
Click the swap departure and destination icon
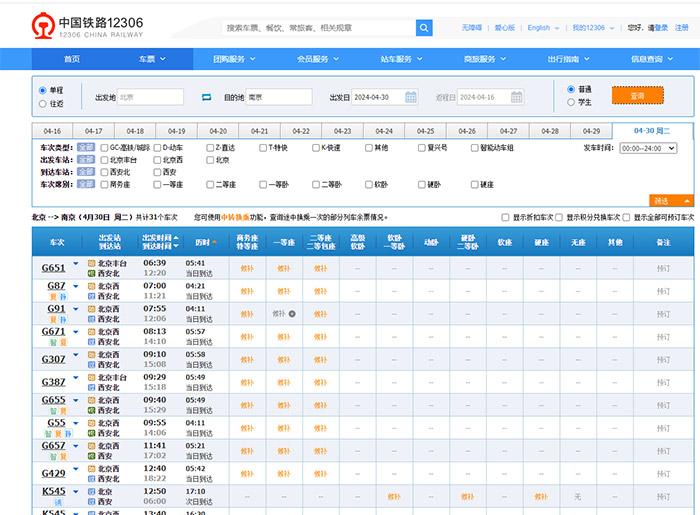pos(207,97)
